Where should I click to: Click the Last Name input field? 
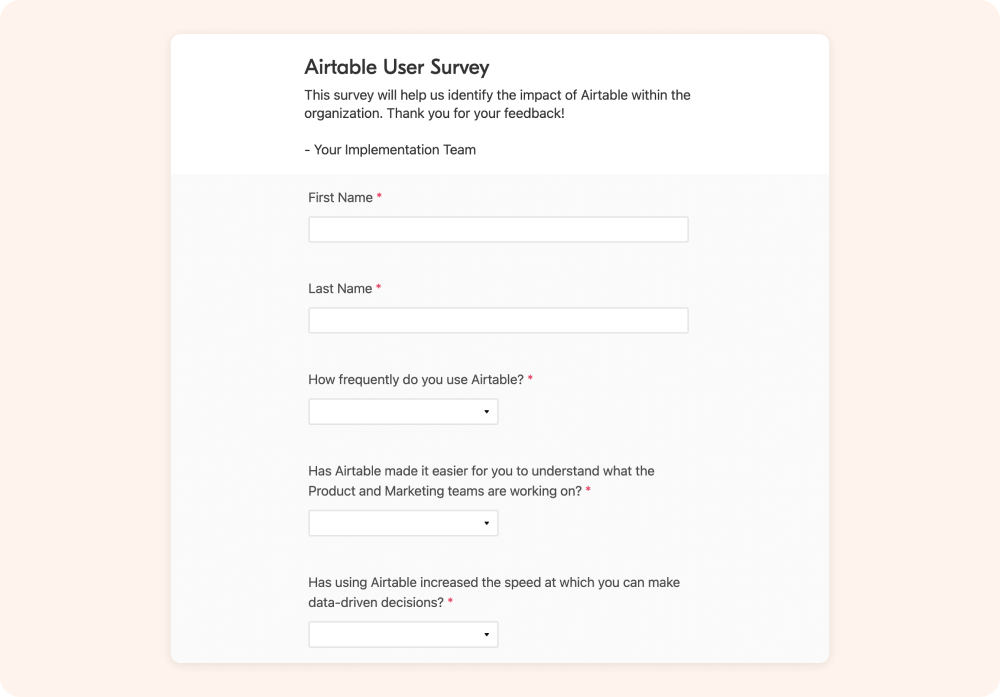(497, 320)
